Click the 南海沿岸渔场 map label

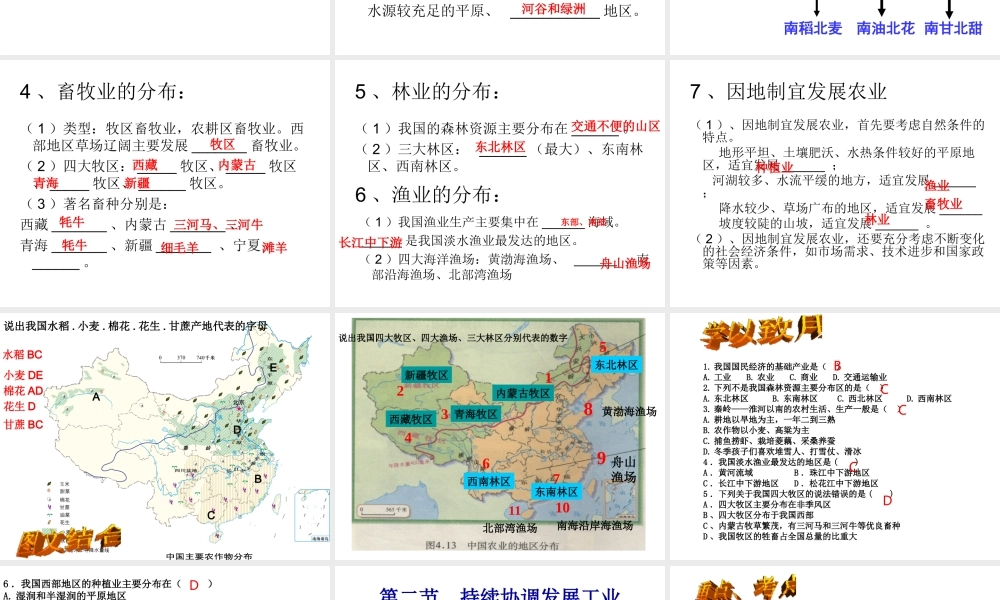[595, 525]
